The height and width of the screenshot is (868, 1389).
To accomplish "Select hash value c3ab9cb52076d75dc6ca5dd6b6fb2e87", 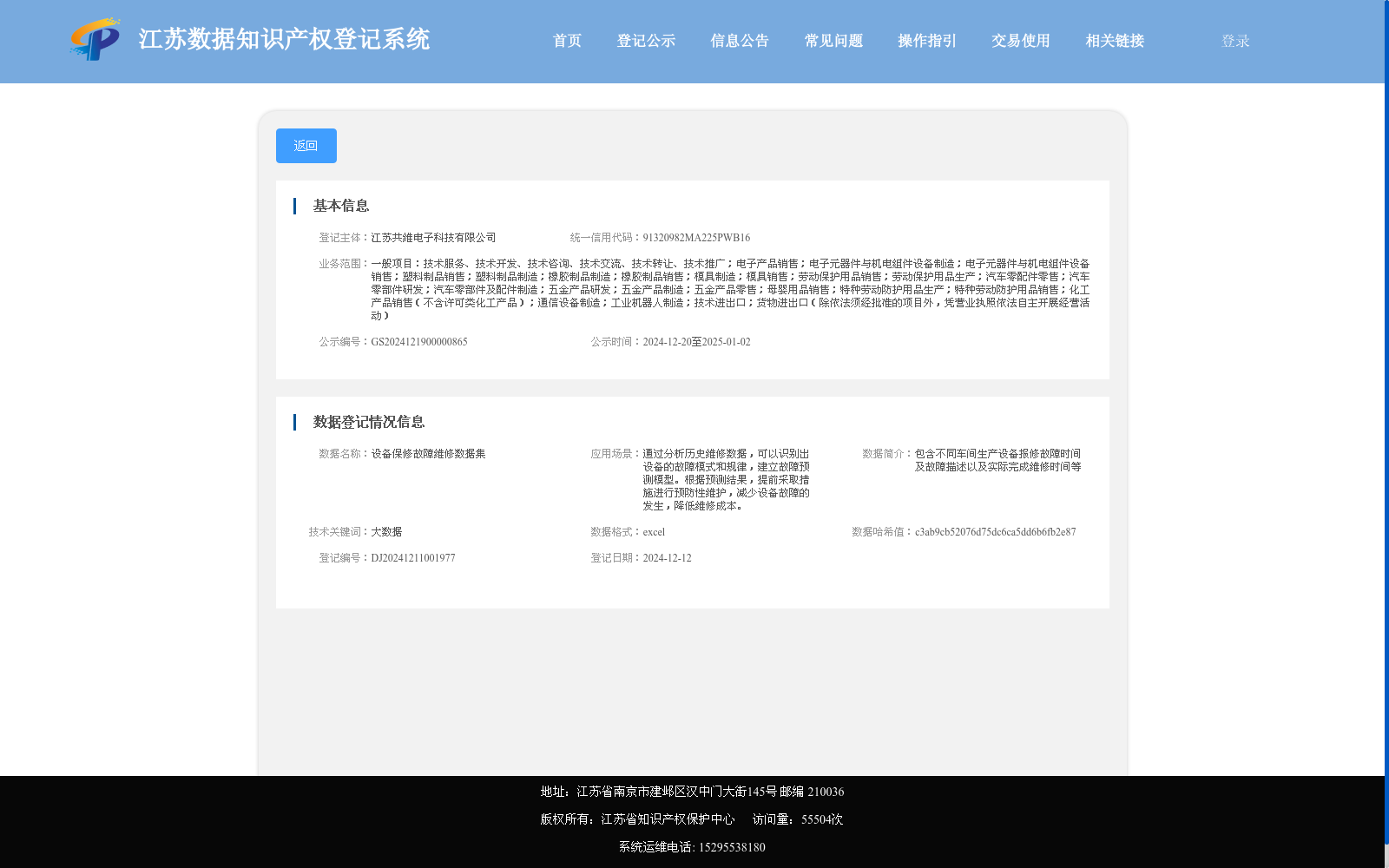I will (995, 532).
